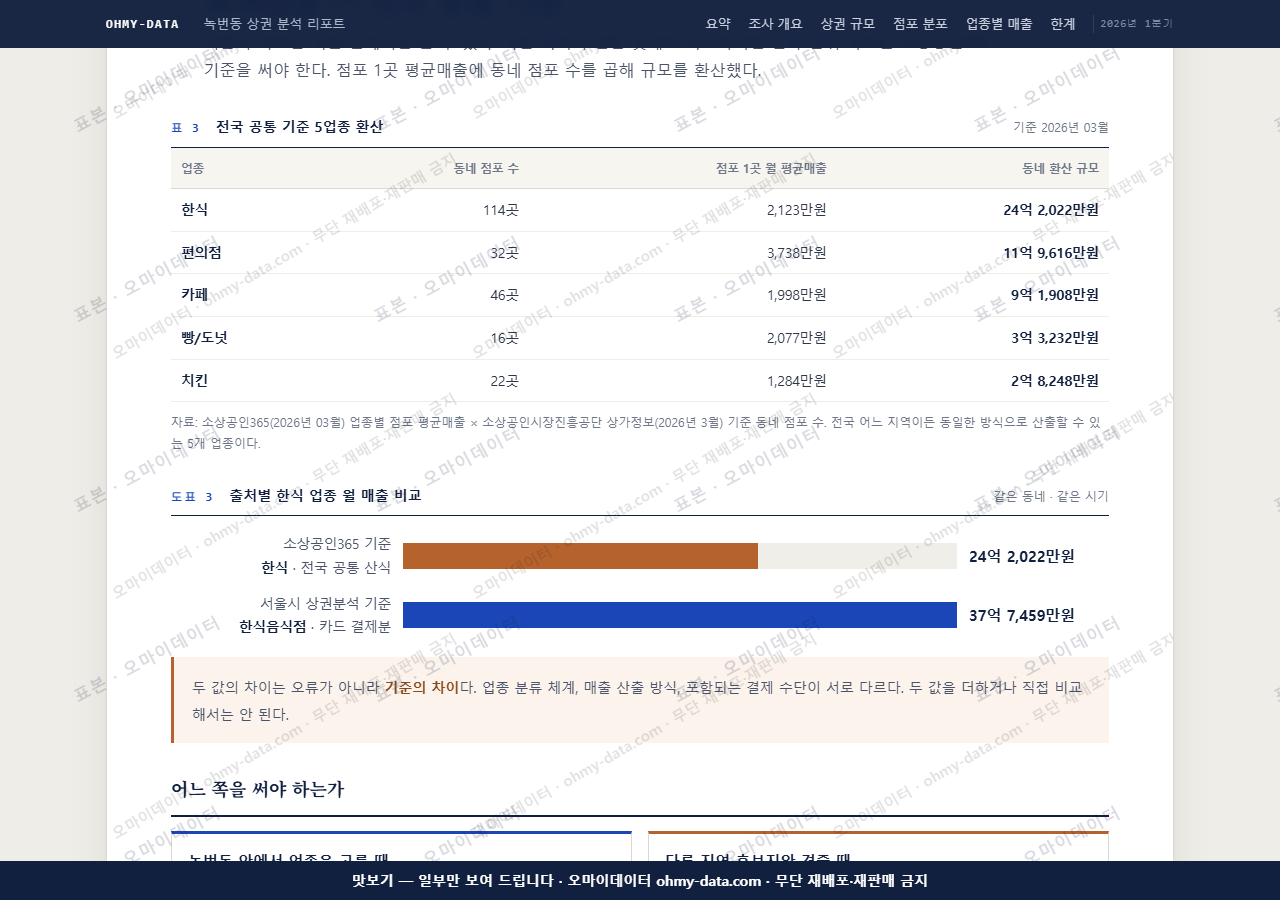This screenshot has height=900, width=1280.
Task: Click the OHMY-DATA brand logo
Action: pos(142,24)
